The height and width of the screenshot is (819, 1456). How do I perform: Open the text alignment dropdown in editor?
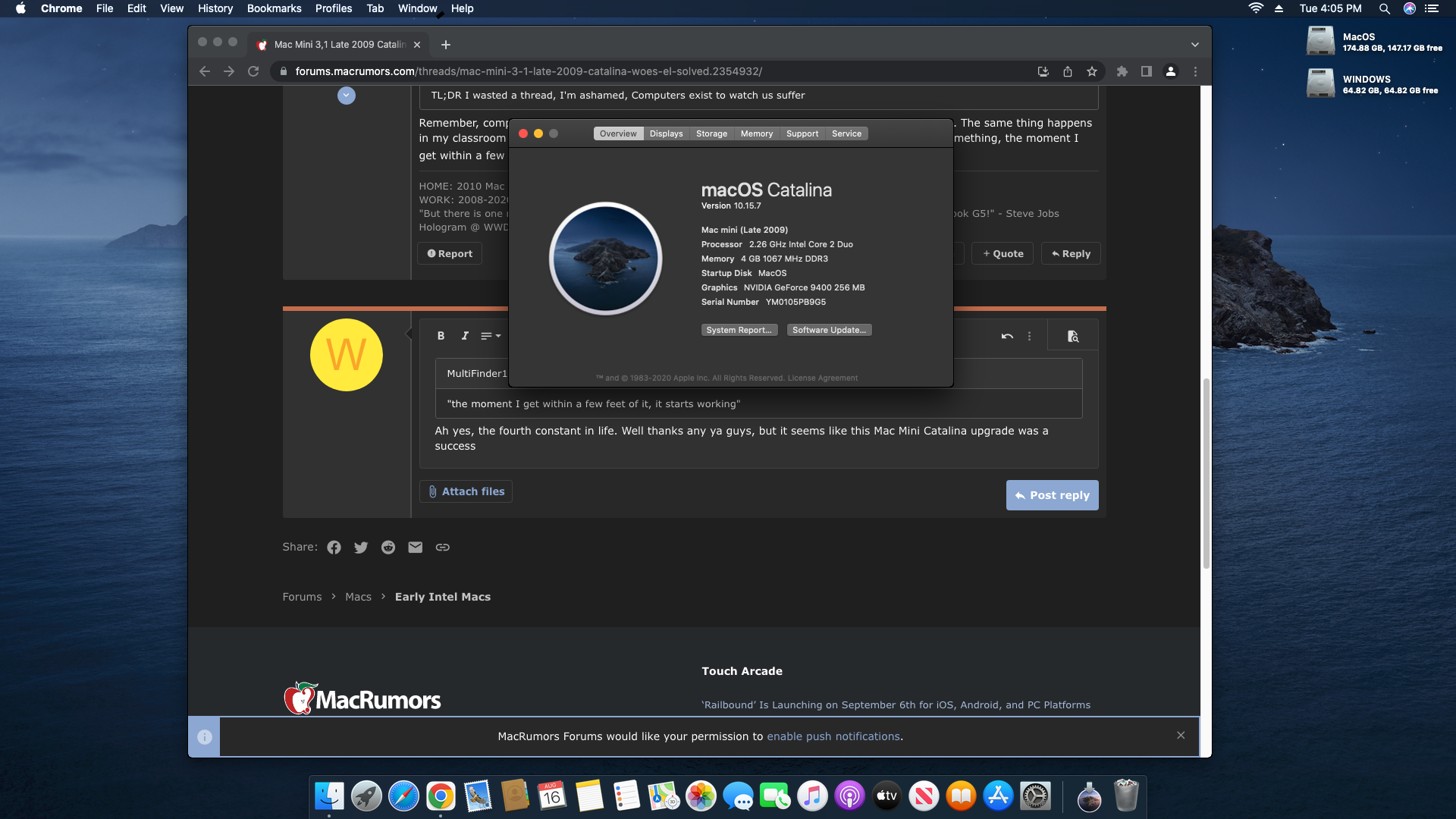pyautogui.click(x=491, y=336)
